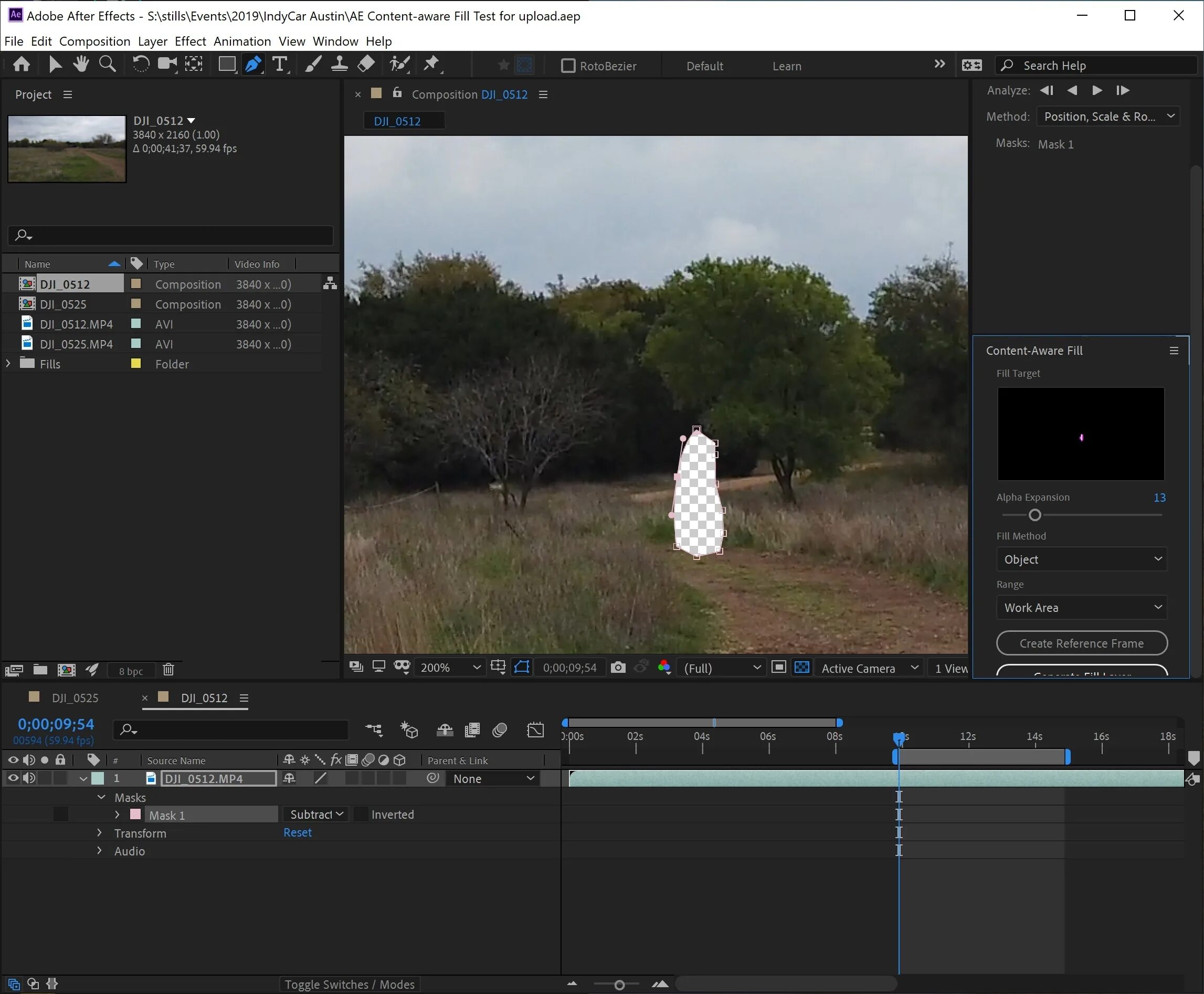Select the Hand tool in toolbar
Image resolution: width=1204 pixels, height=994 pixels.
tap(81, 64)
